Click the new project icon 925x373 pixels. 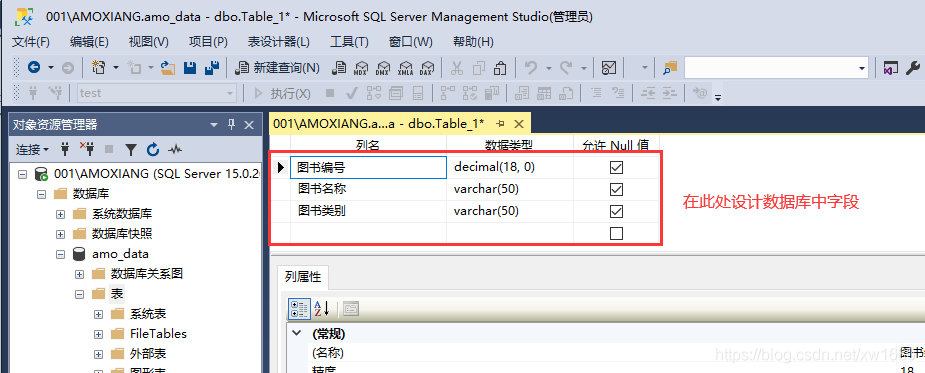click(x=99, y=68)
